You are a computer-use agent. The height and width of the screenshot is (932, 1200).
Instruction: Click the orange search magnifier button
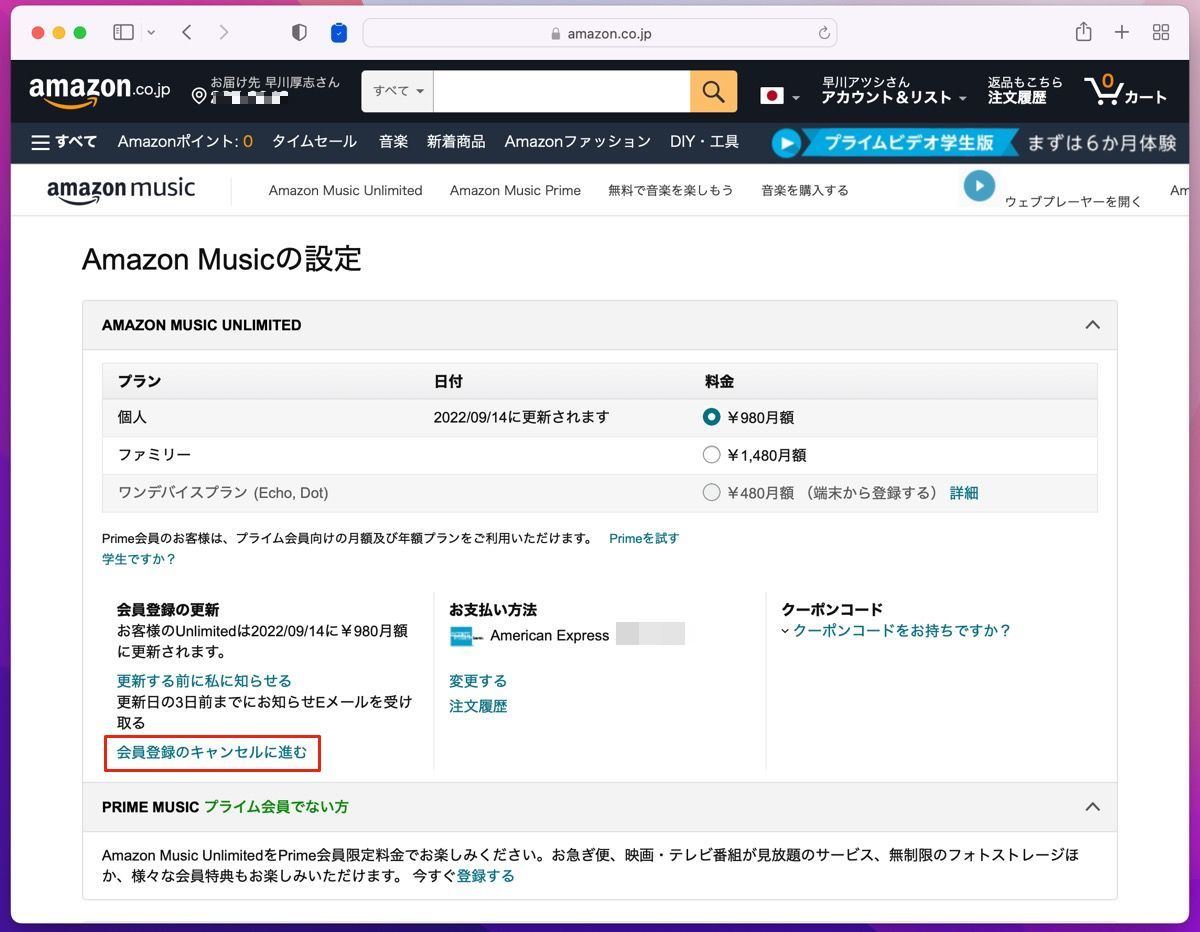[713, 91]
